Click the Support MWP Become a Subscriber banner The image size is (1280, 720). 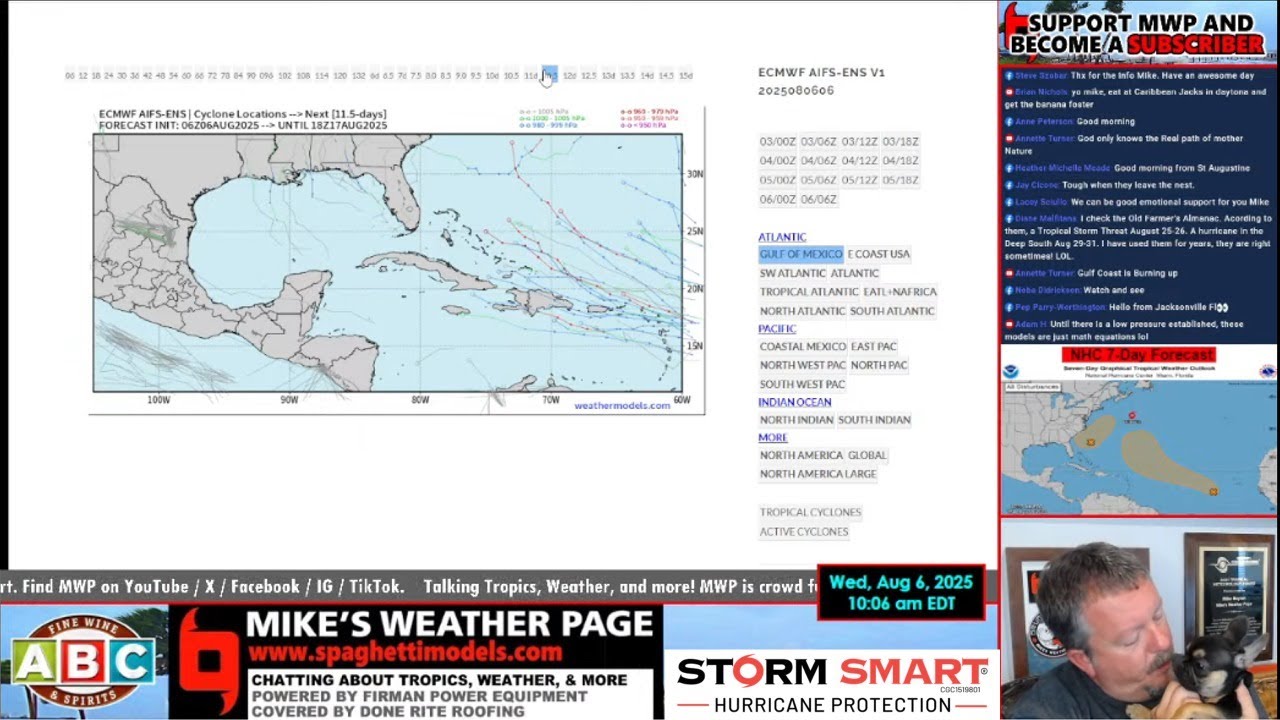pos(1139,32)
